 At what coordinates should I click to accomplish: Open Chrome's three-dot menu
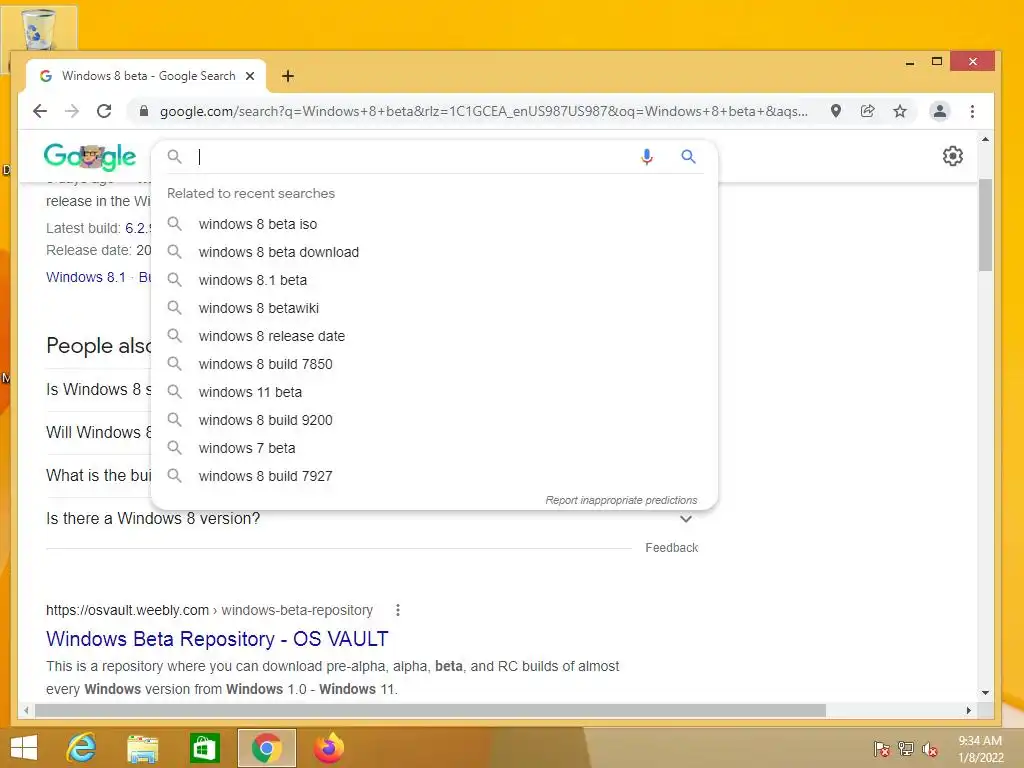click(x=972, y=111)
